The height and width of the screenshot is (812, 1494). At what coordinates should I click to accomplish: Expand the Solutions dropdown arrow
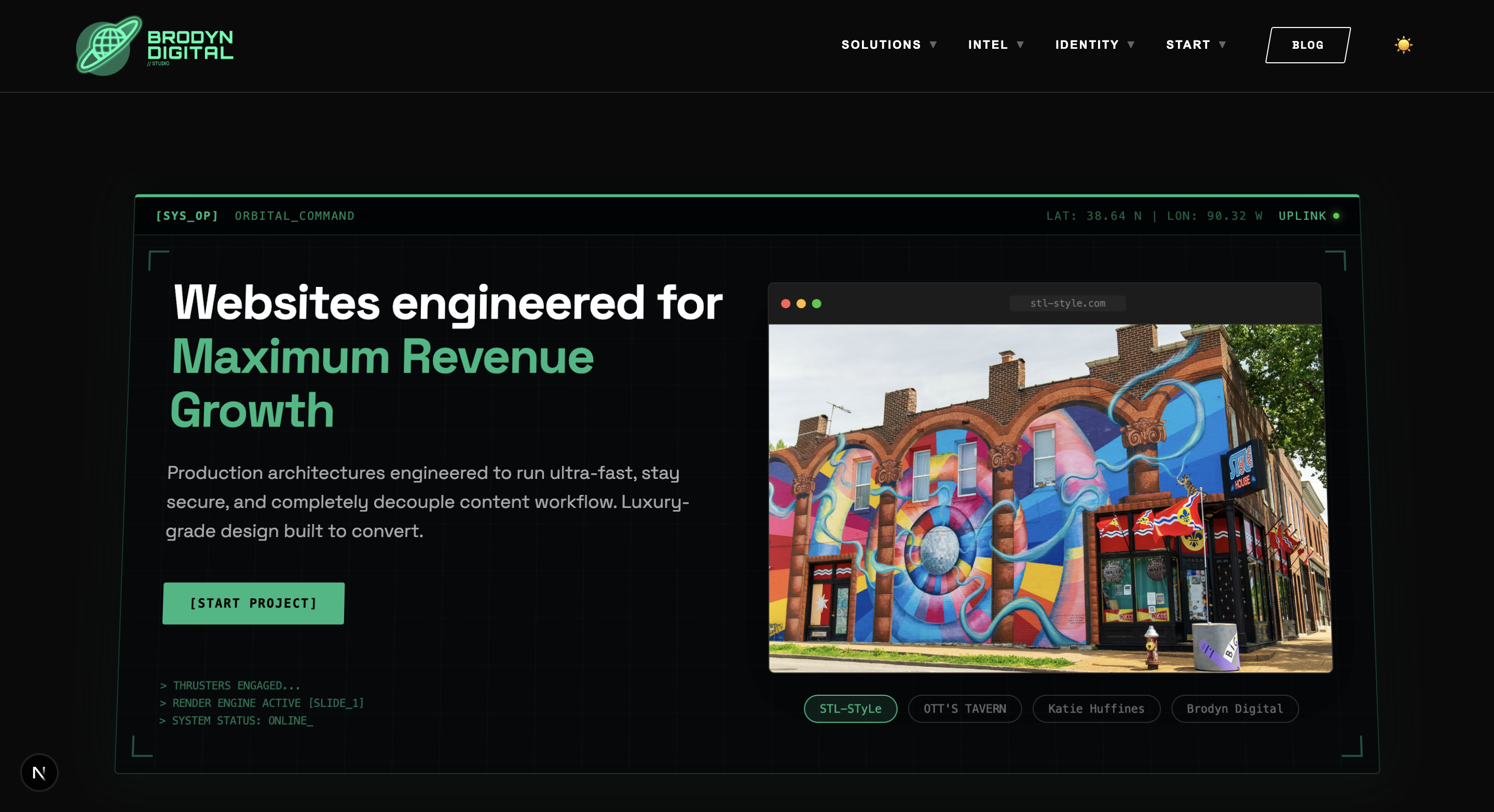pyautogui.click(x=934, y=45)
